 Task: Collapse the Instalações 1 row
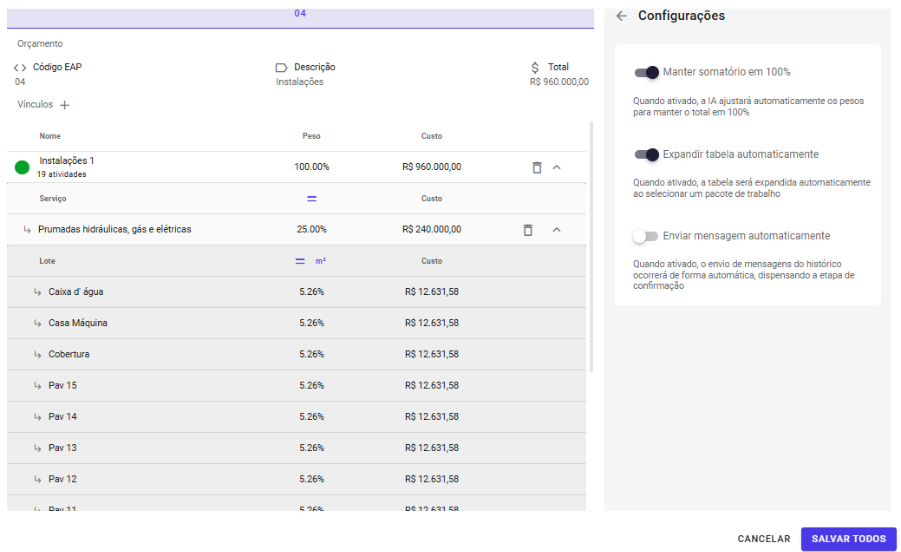point(556,167)
